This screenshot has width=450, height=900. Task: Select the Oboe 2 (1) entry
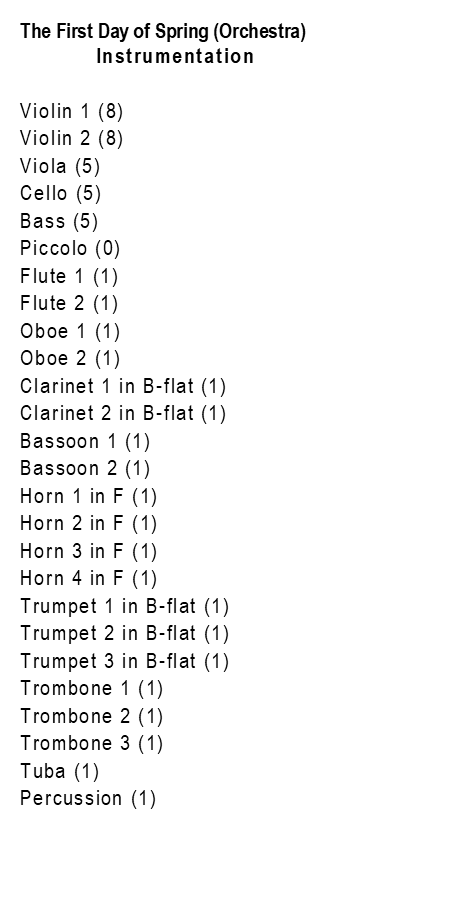(x=70, y=359)
